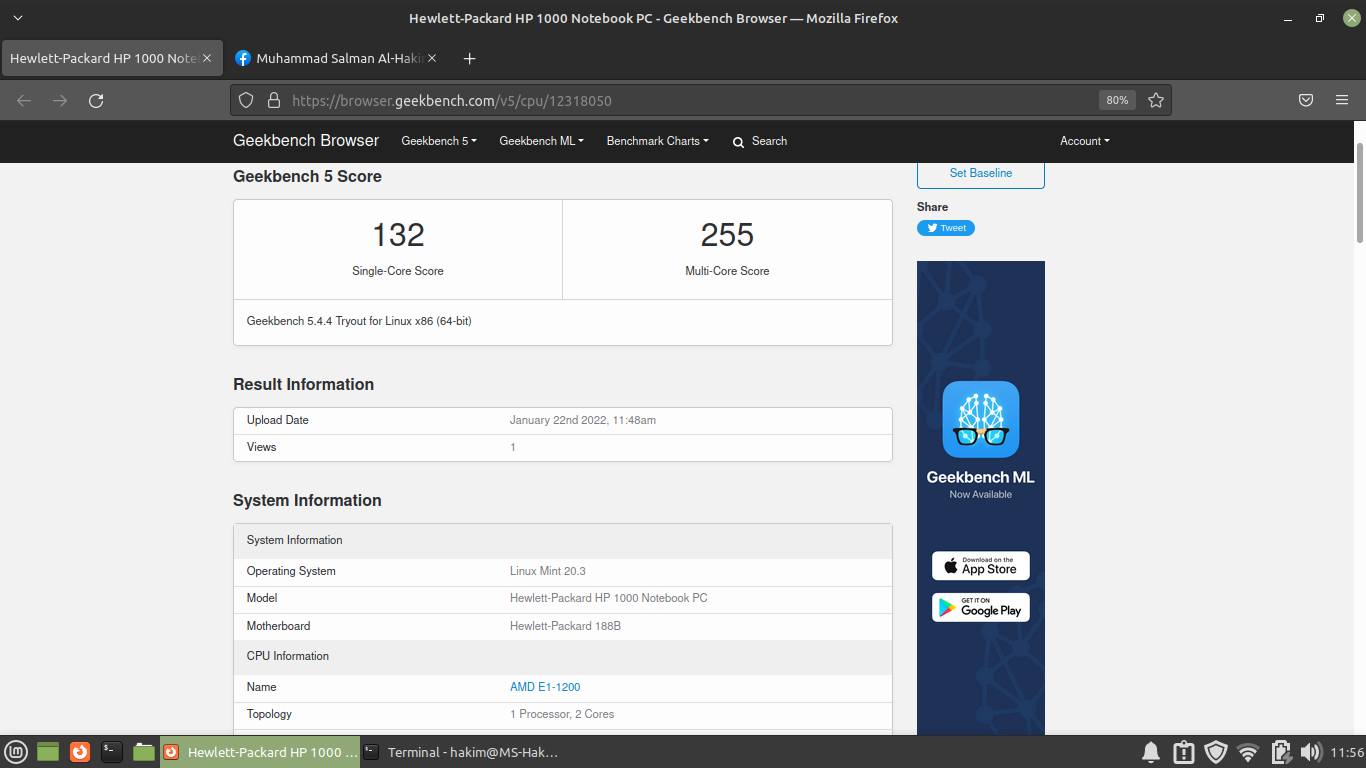
Task: Go to Geekbench Browser home logo
Action: point(306,141)
